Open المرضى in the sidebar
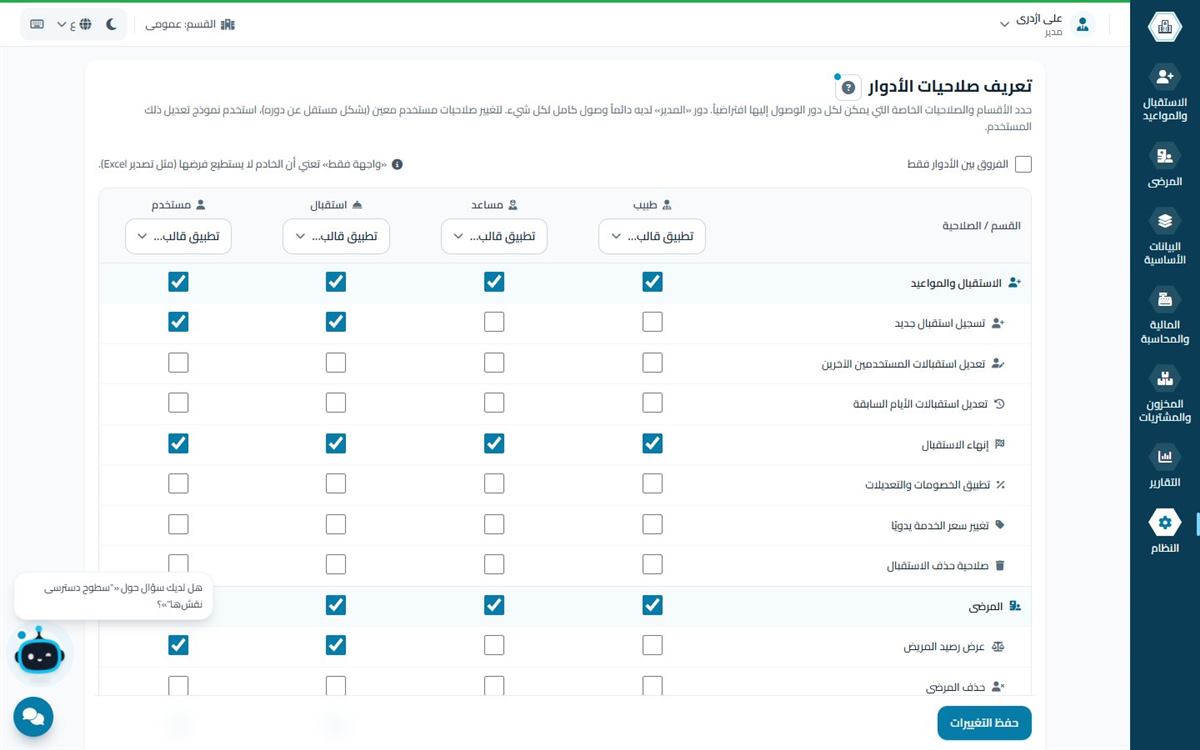Viewport: 1200px width, 750px height. pos(1164,166)
